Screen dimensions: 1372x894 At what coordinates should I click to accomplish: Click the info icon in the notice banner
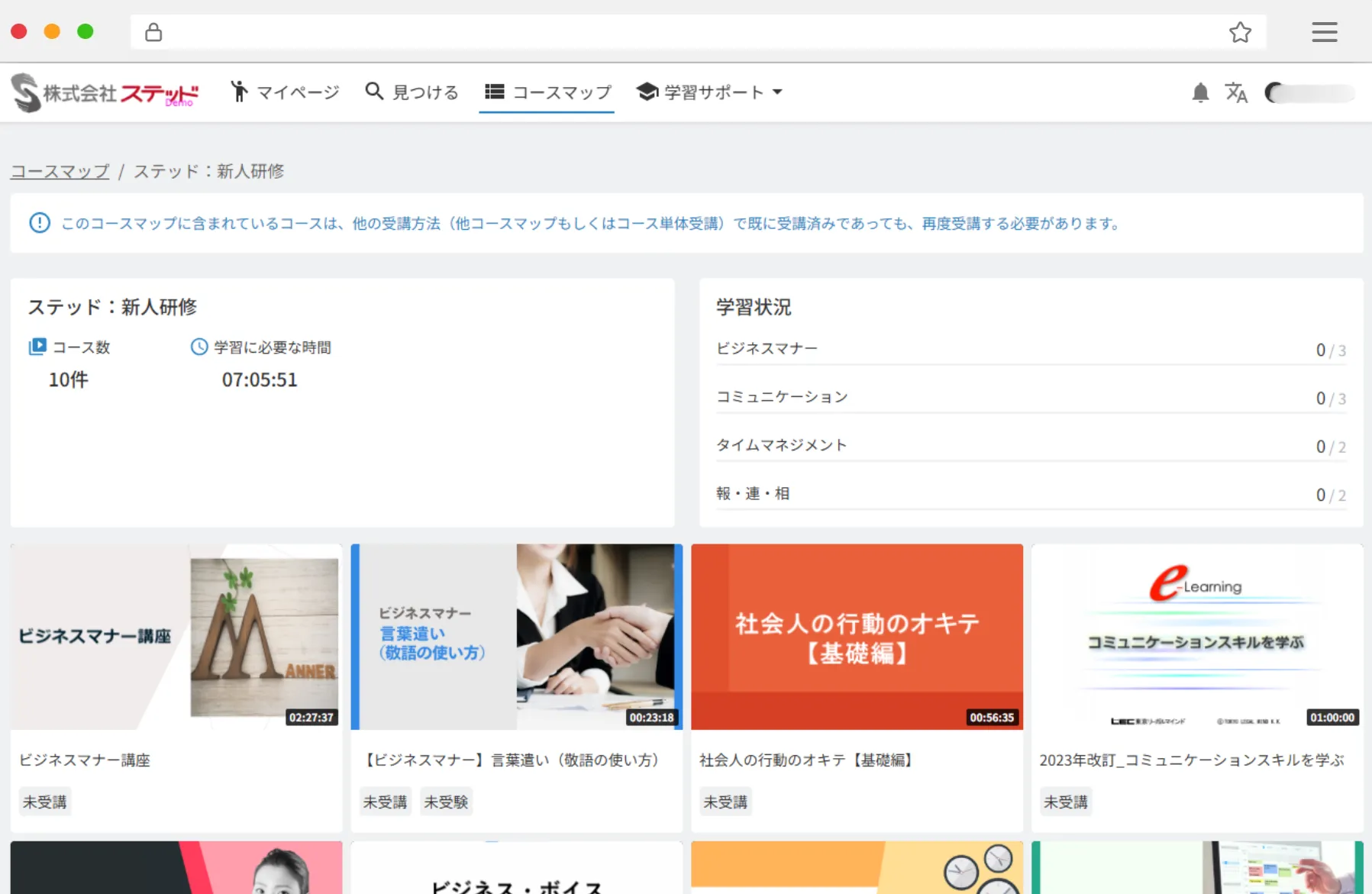tap(40, 223)
